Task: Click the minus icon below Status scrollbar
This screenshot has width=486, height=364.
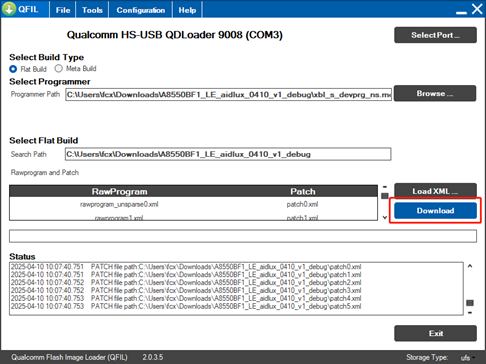Action: pyautogui.click(x=470, y=313)
